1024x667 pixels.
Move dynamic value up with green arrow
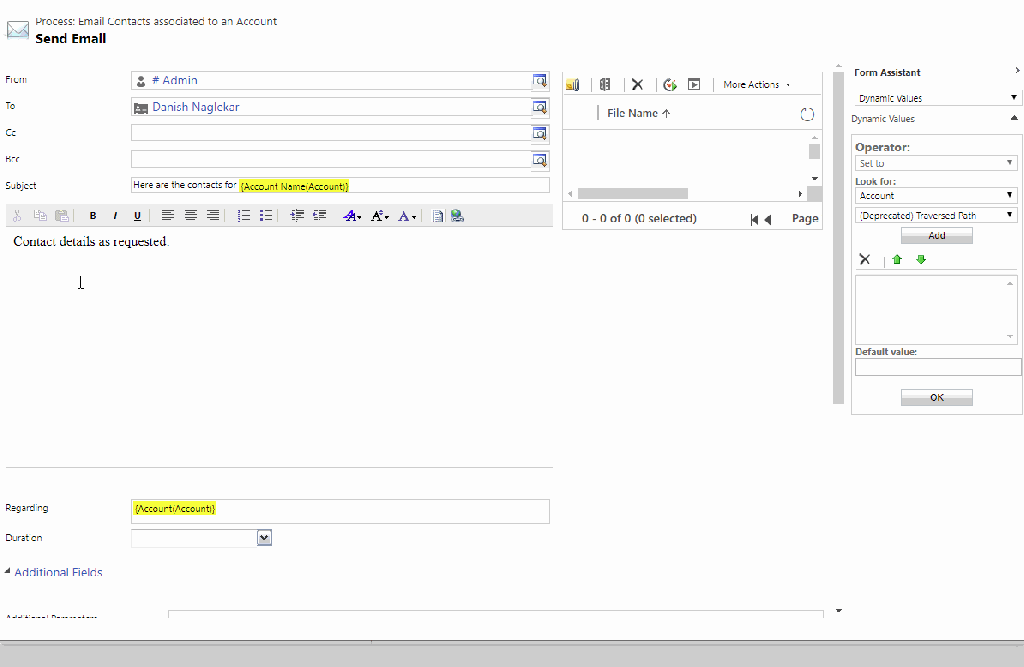(x=897, y=260)
